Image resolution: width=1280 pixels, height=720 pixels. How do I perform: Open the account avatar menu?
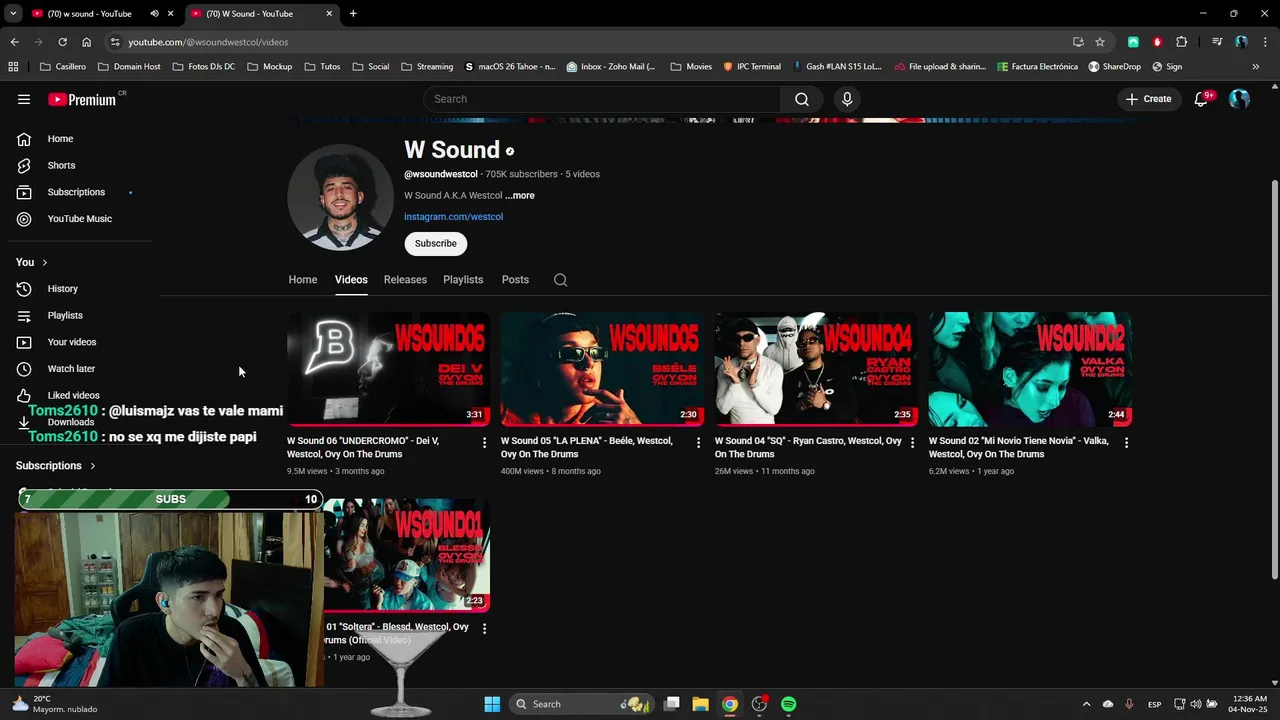1239,99
